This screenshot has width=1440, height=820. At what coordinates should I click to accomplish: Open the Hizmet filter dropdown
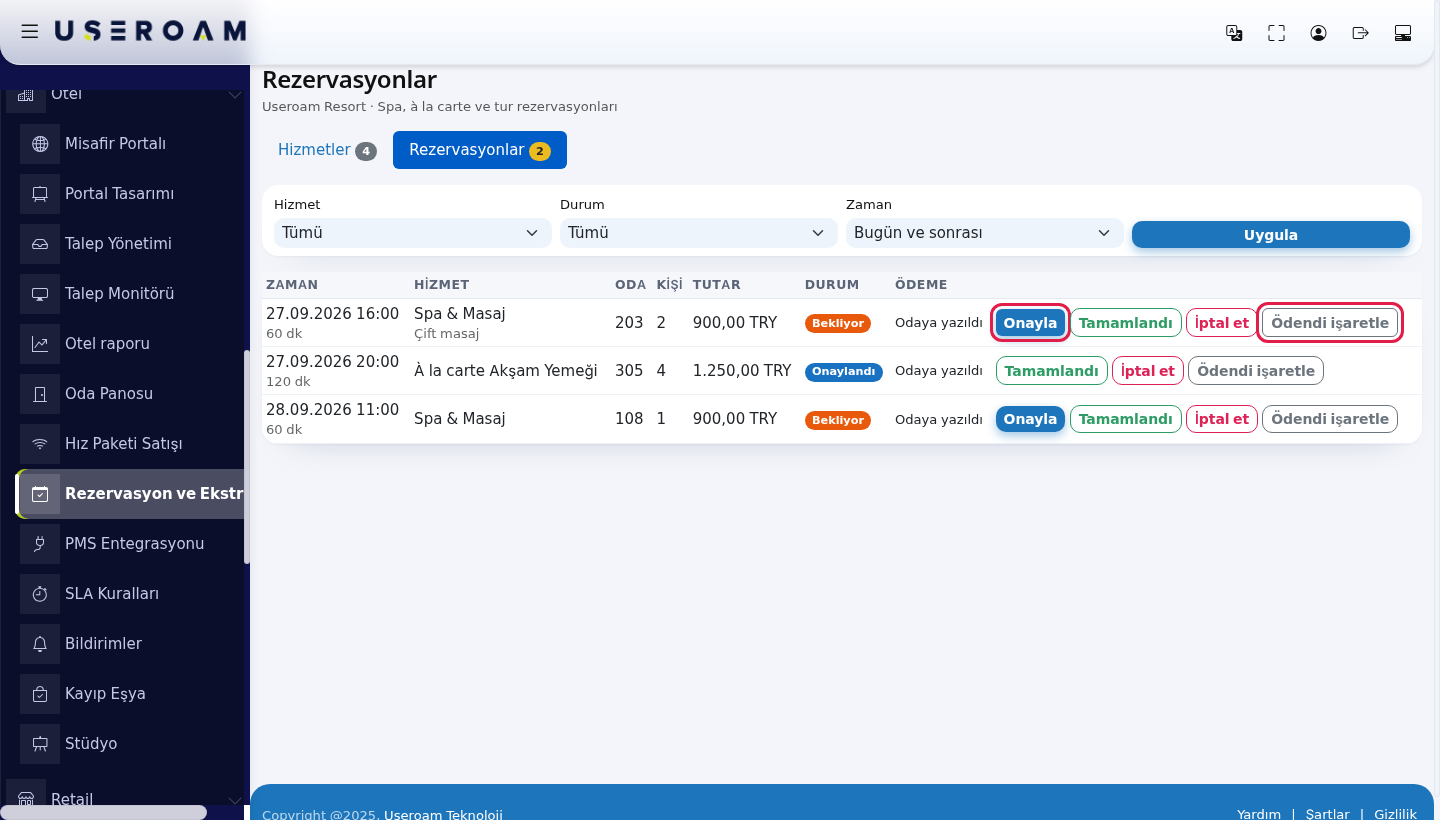[x=413, y=233]
